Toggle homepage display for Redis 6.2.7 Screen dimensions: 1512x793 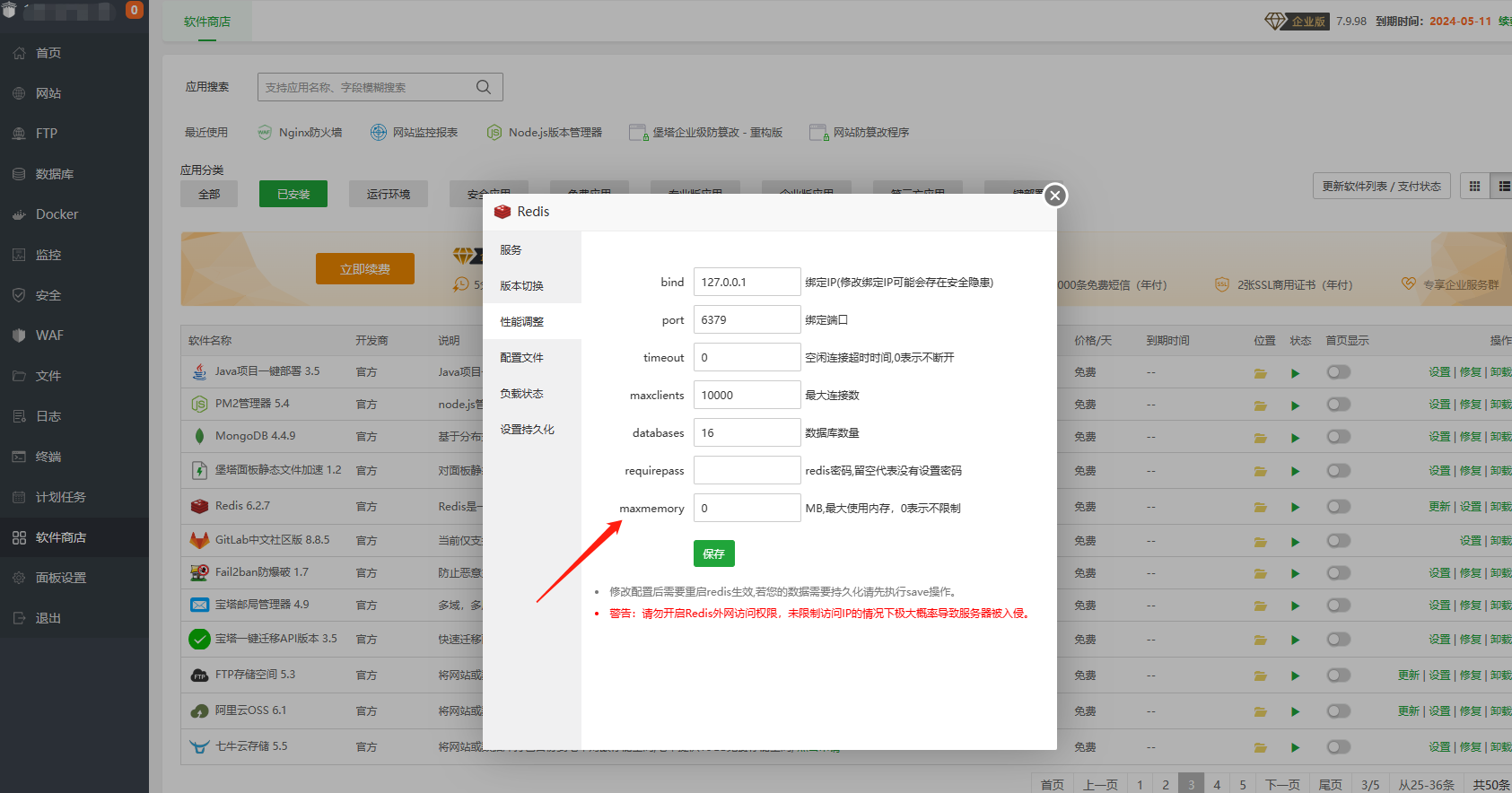click(x=1339, y=507)
